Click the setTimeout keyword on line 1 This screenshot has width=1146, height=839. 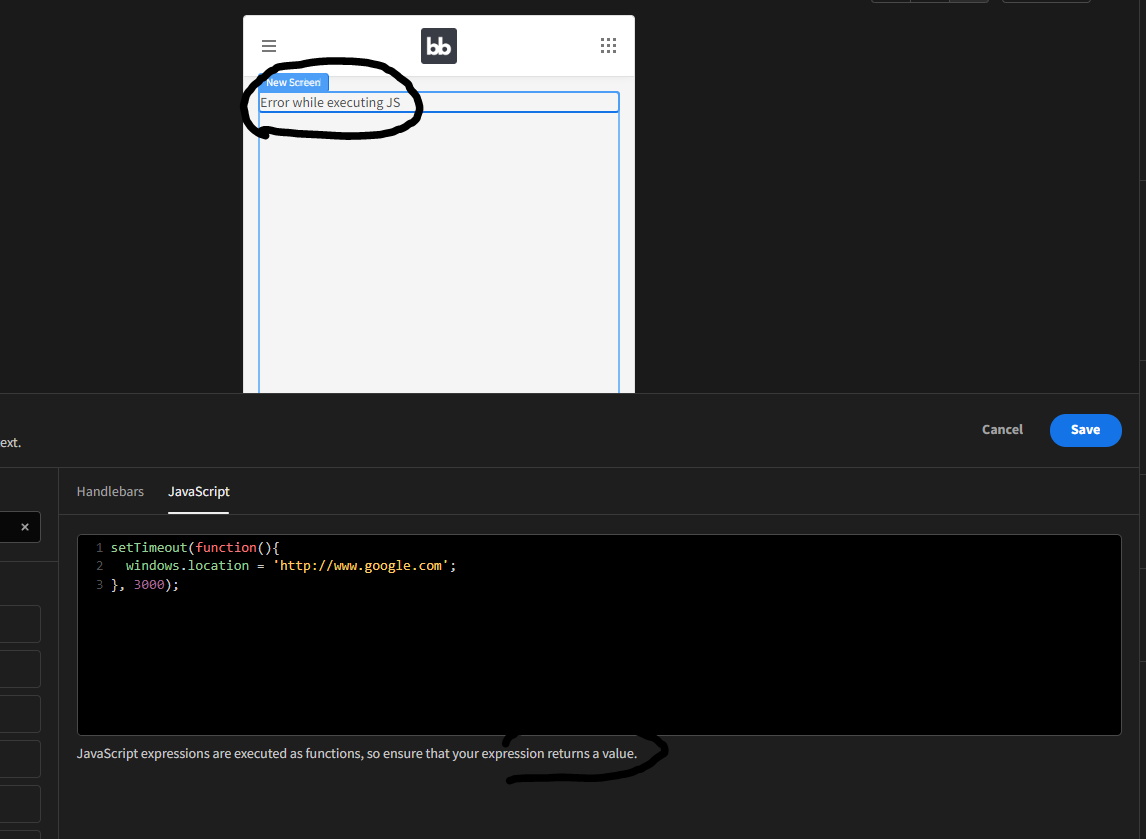(147, 547)
